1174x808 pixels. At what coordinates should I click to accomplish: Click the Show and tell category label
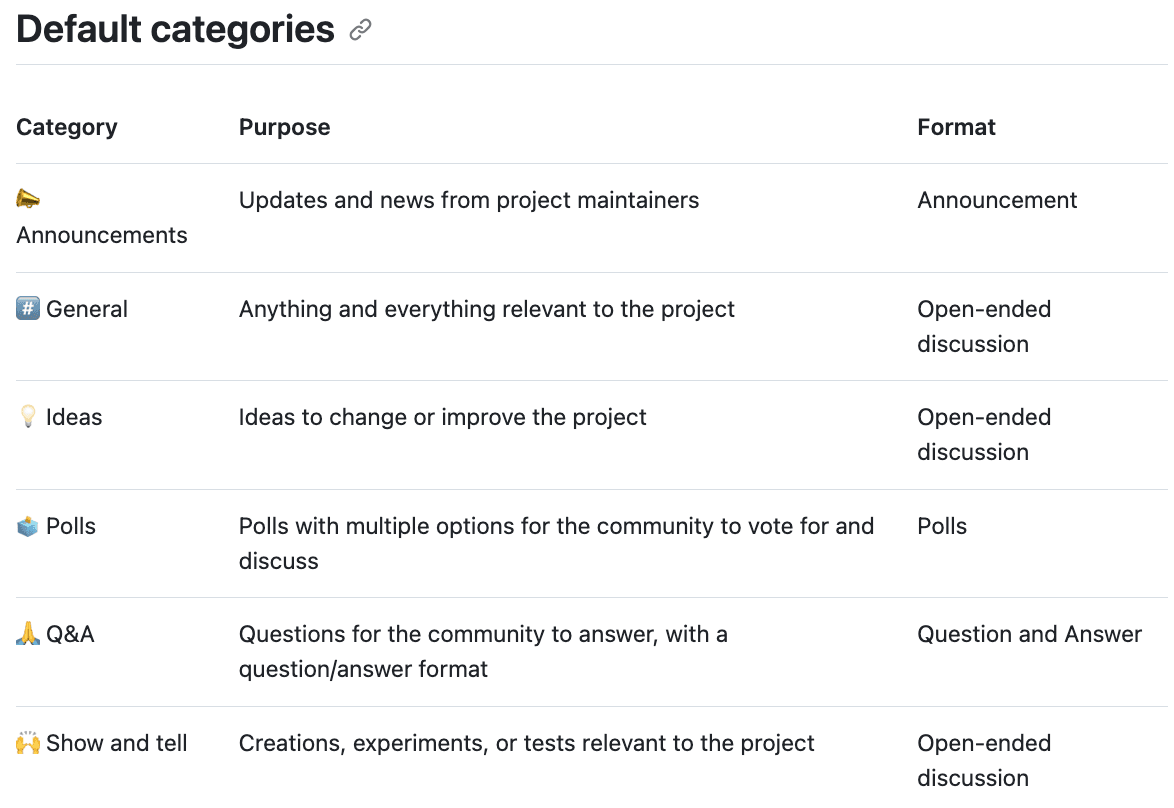[117, 743]
